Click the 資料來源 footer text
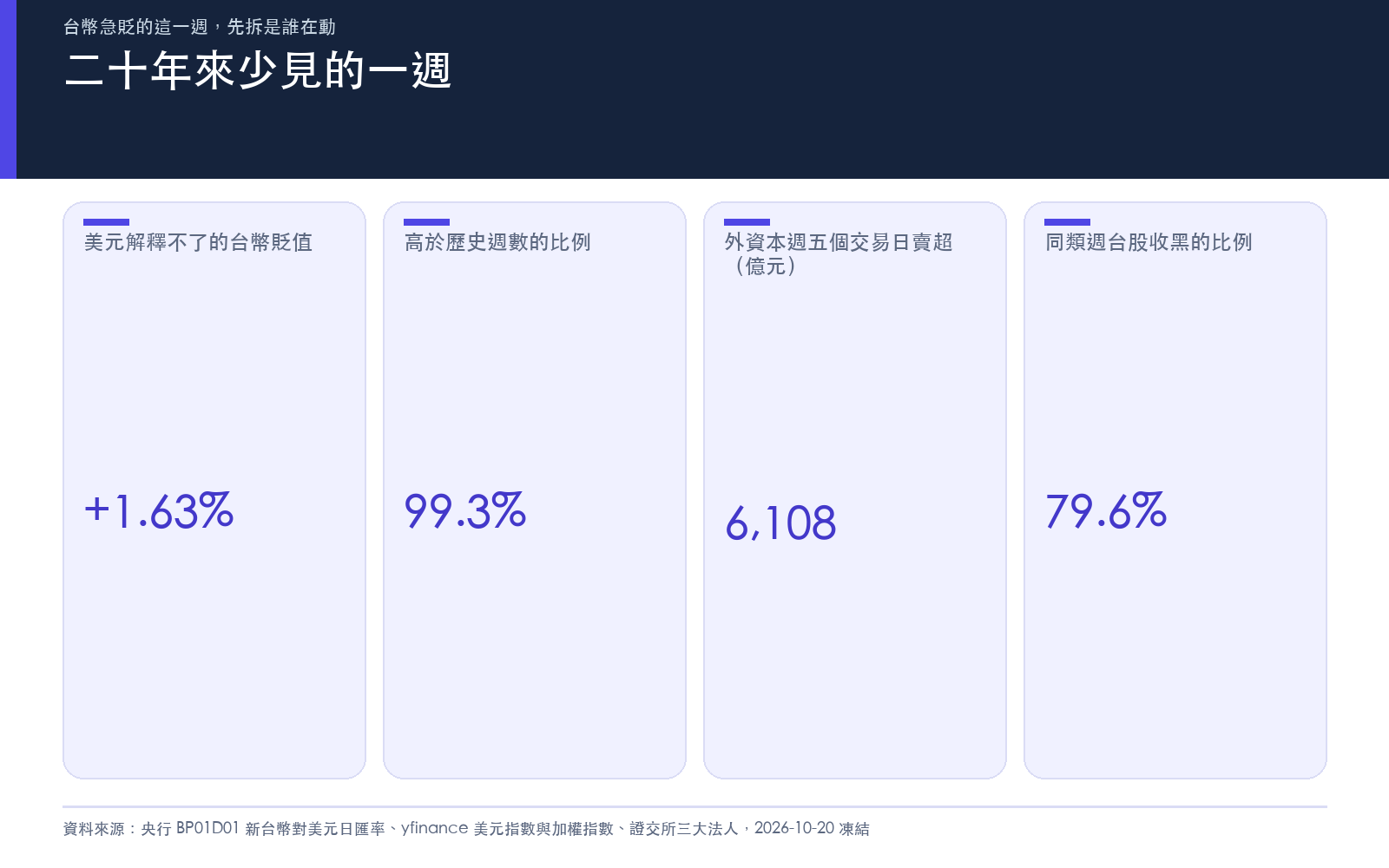 (x=466, y=828)
